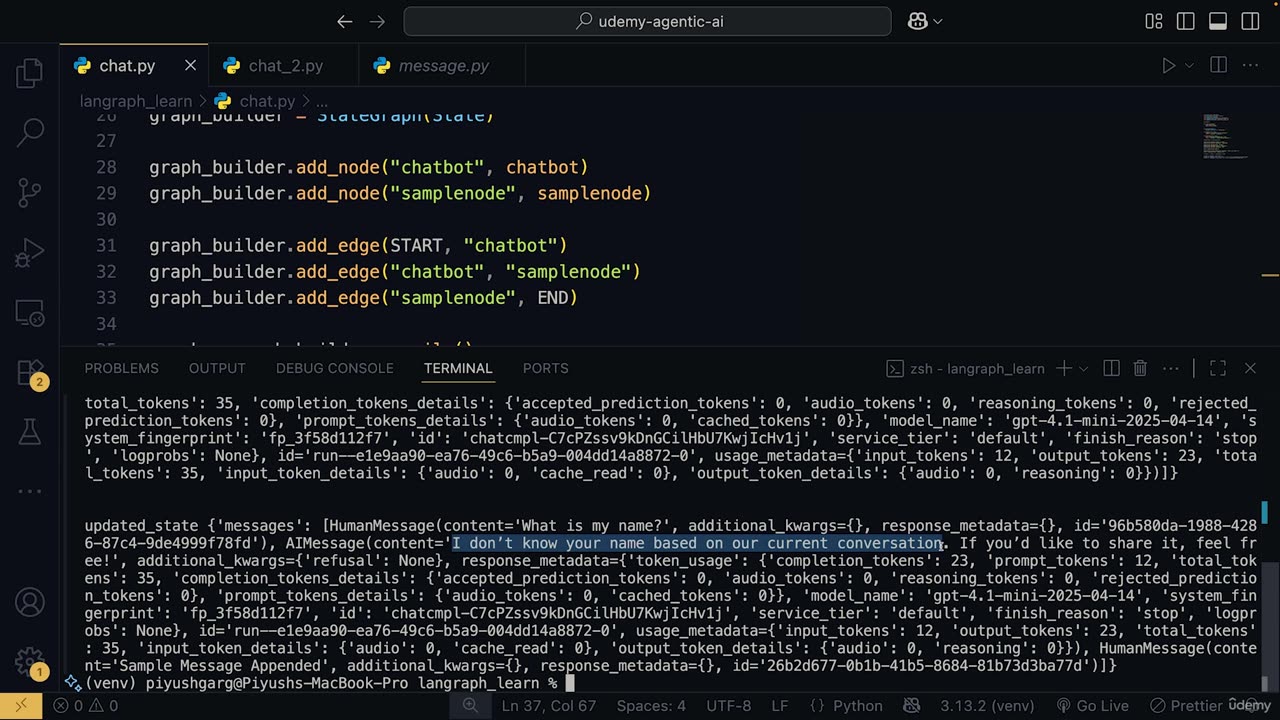The height and width of the screenshot is (720, 1280).
Task: Split the editor to the right
Action: click(1218, 66)
